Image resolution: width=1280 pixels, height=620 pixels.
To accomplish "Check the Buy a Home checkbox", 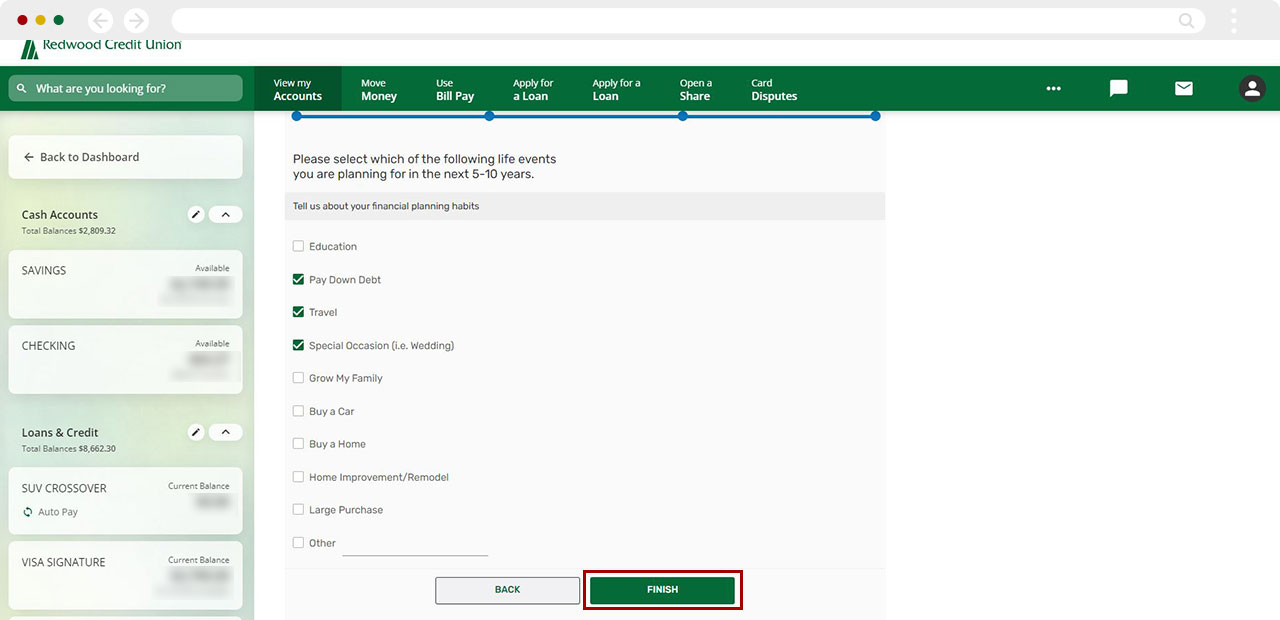I will point(298,444).
